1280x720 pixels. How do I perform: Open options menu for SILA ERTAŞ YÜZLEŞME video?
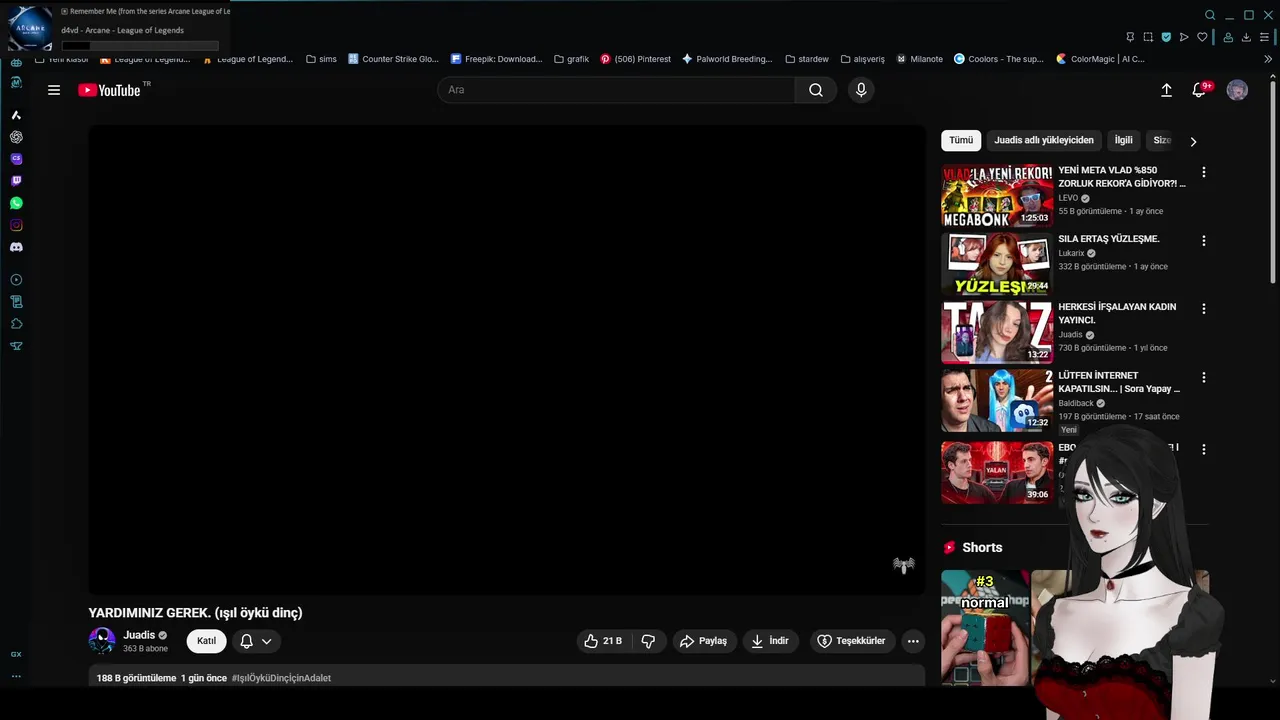pos(1204,241)
